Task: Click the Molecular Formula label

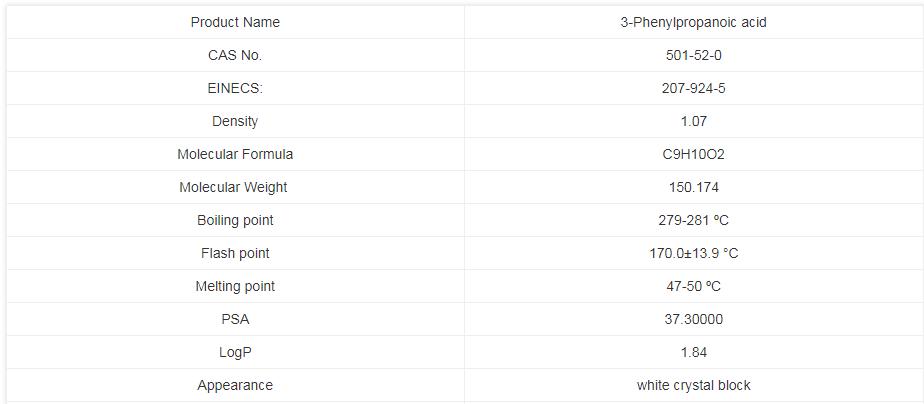Action: [235, 154]
